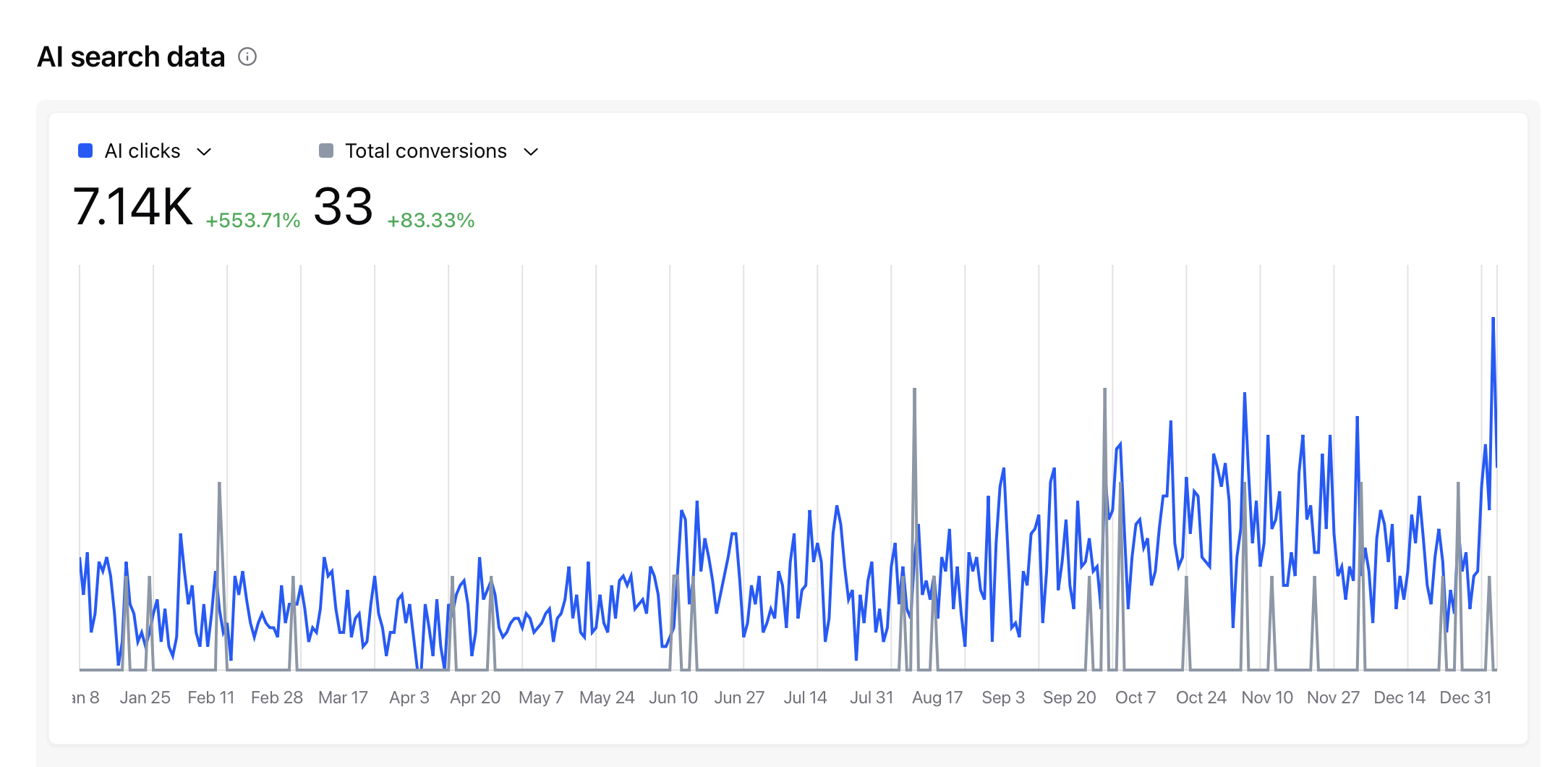Click the Oct 24 axis label

(1201, 698)
